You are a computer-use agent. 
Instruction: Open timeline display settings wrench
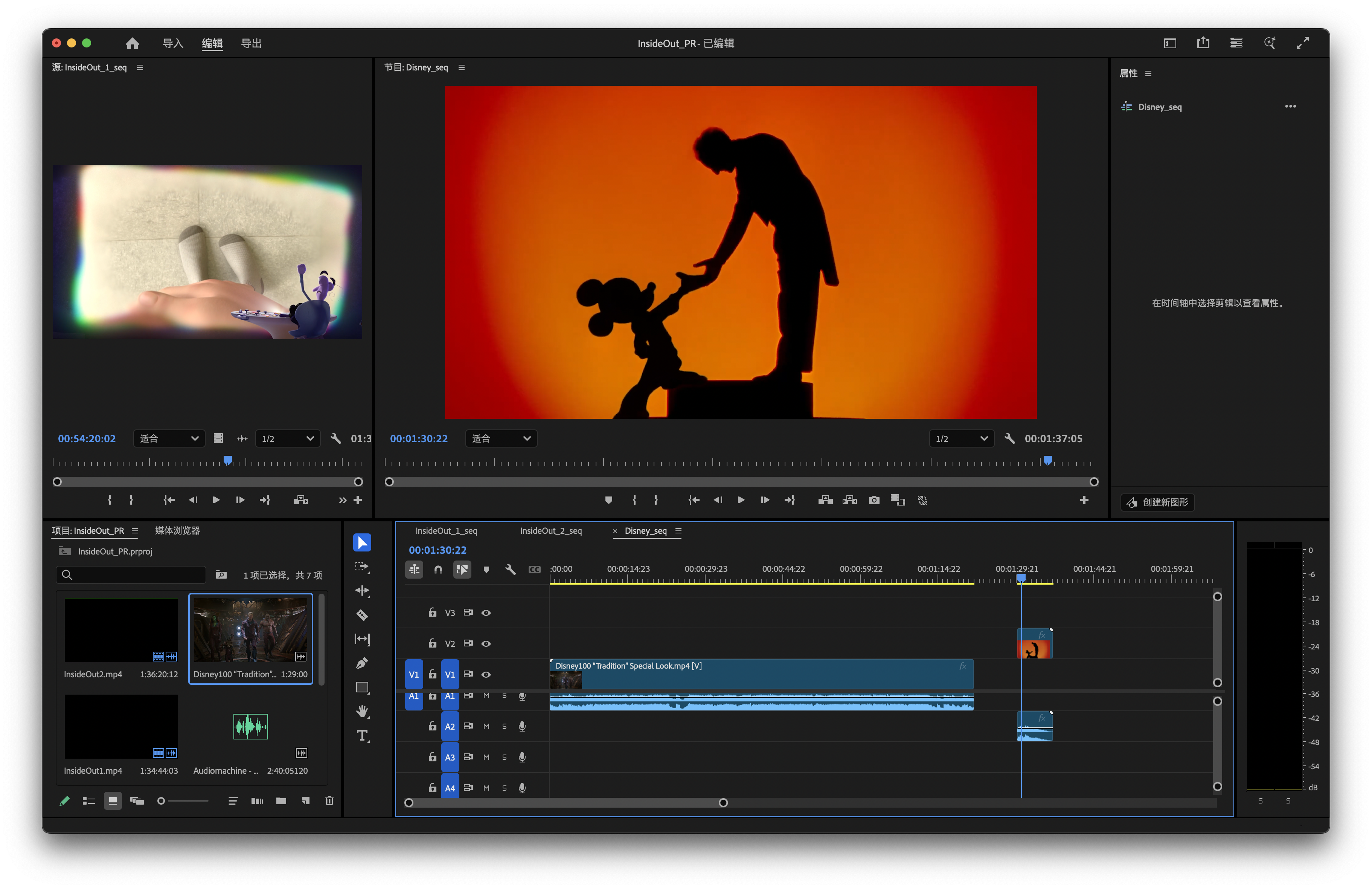pos(510,570)
